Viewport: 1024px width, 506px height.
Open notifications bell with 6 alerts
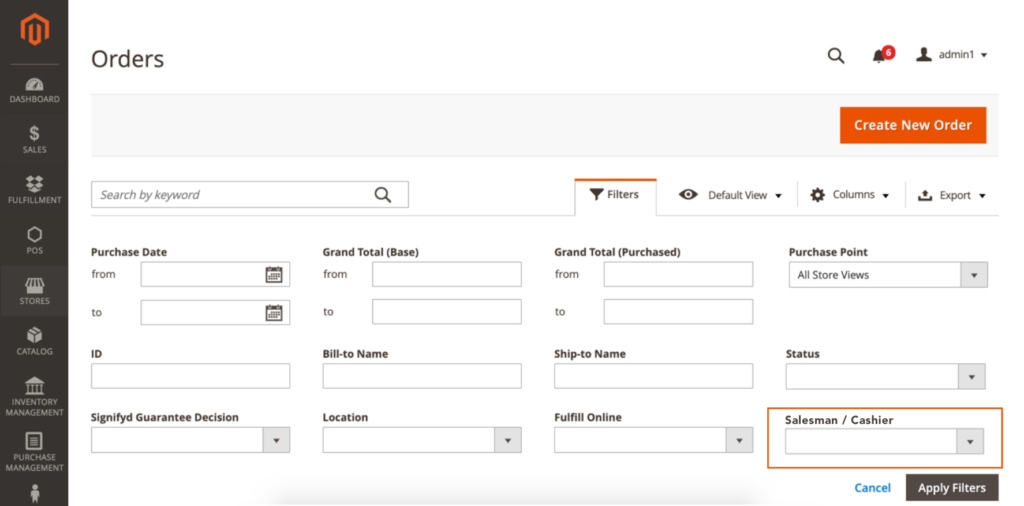pos(882,55)
